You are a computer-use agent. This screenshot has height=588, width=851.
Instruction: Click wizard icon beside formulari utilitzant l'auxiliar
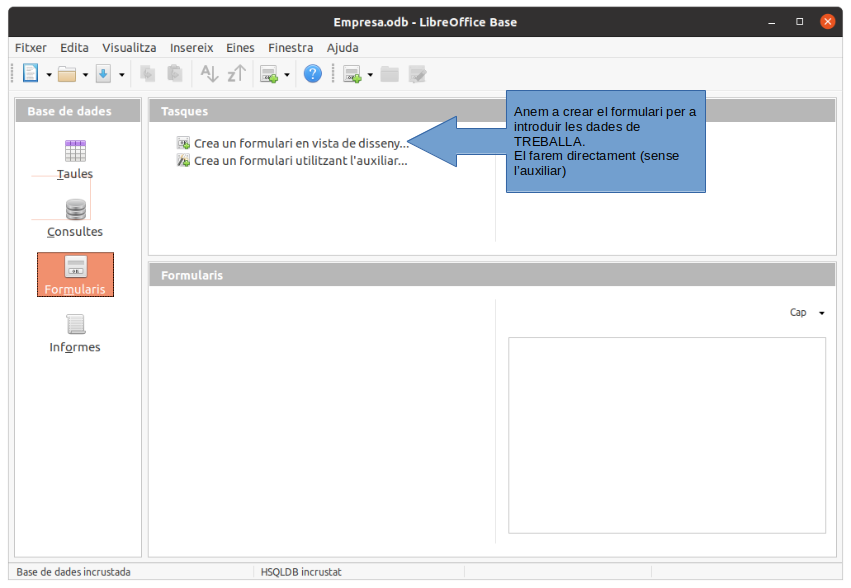[183, 161]
